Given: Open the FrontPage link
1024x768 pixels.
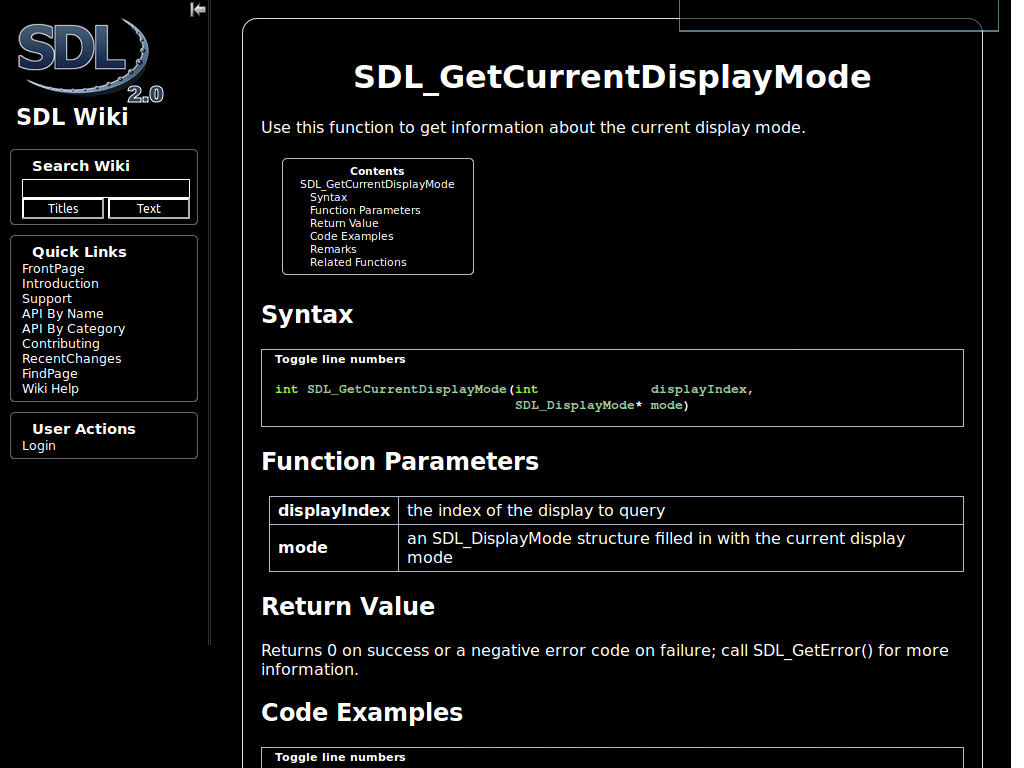Looking at the screenshot, I should pos(53,268).
